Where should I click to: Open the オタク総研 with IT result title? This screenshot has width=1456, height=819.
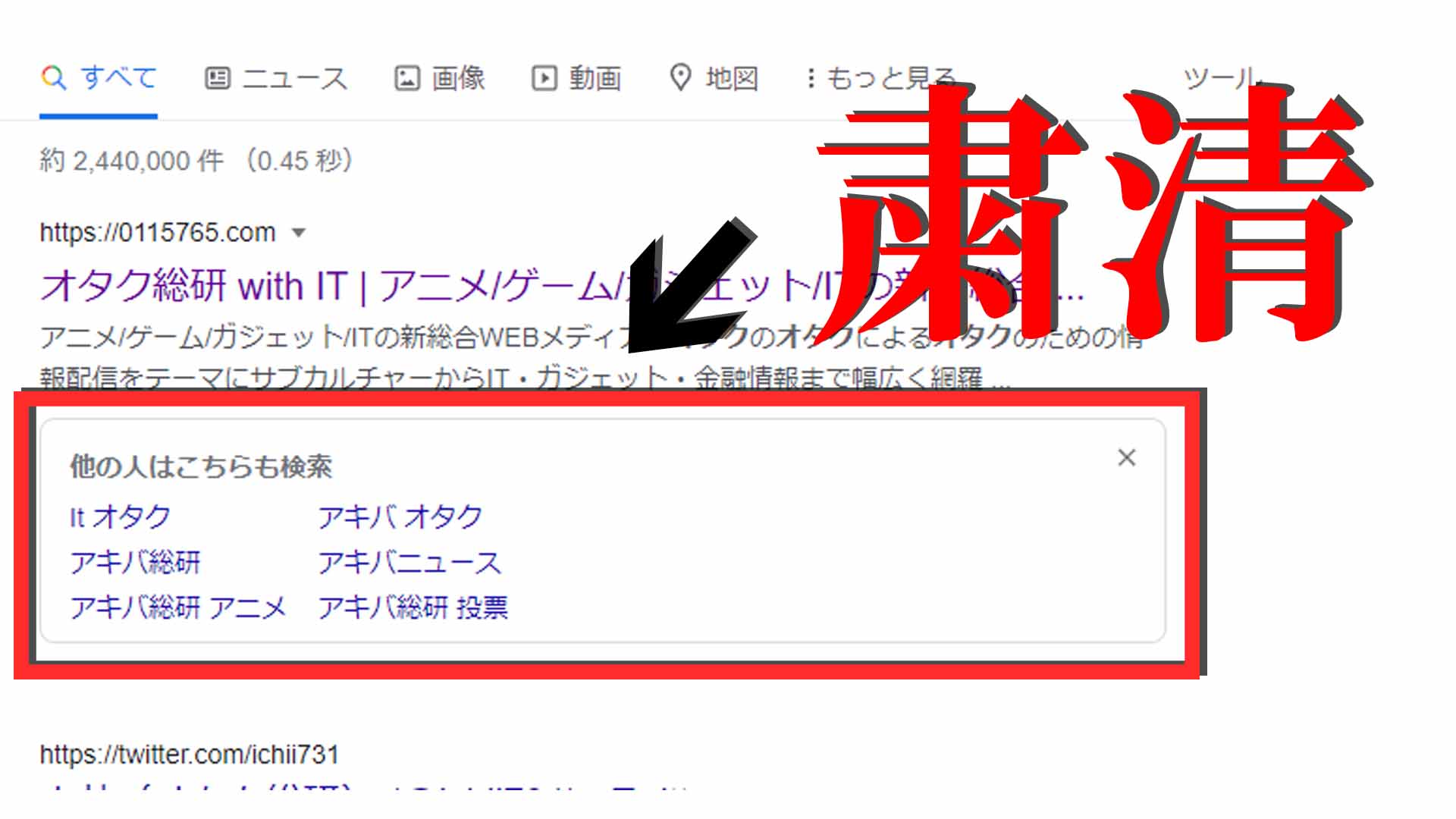pos(561,287)
